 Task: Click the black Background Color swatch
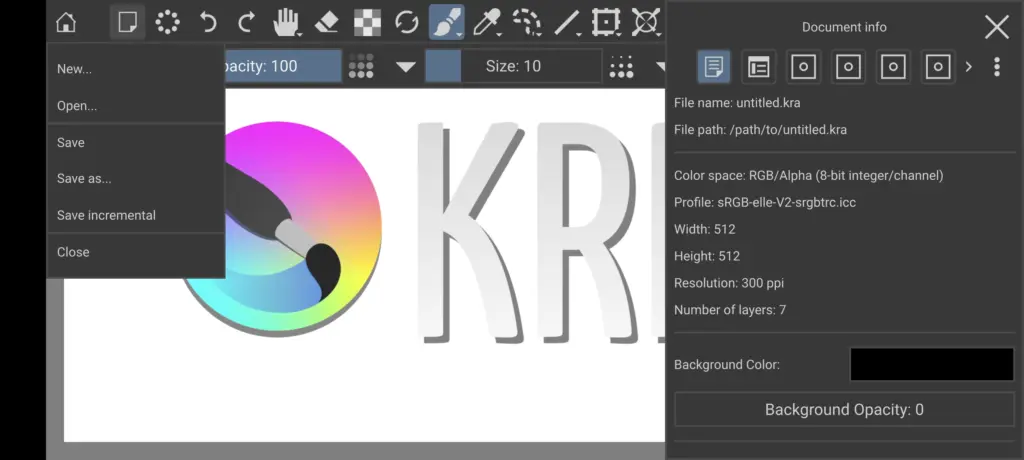click(x=931, y=364)
